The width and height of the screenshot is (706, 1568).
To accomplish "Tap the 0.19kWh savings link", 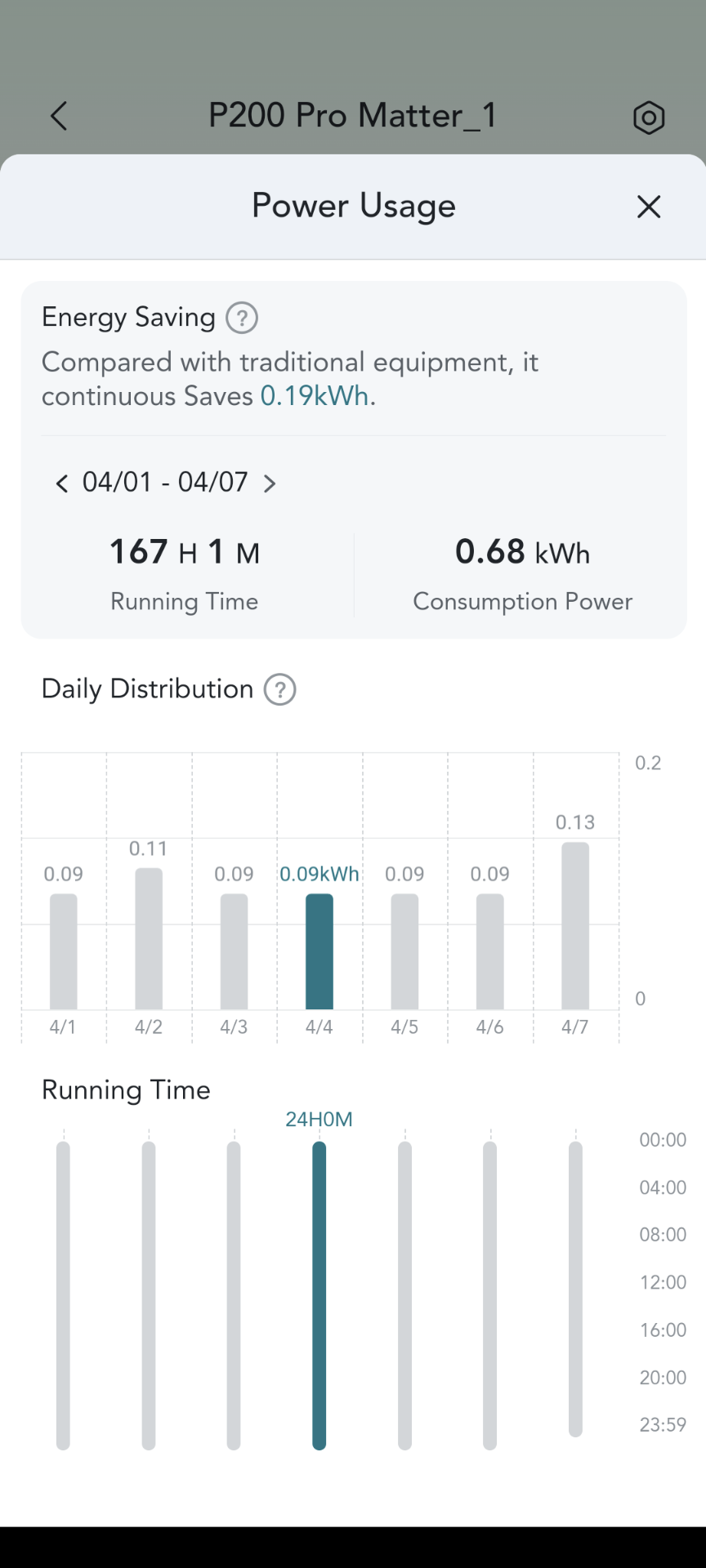I will 315,396.
